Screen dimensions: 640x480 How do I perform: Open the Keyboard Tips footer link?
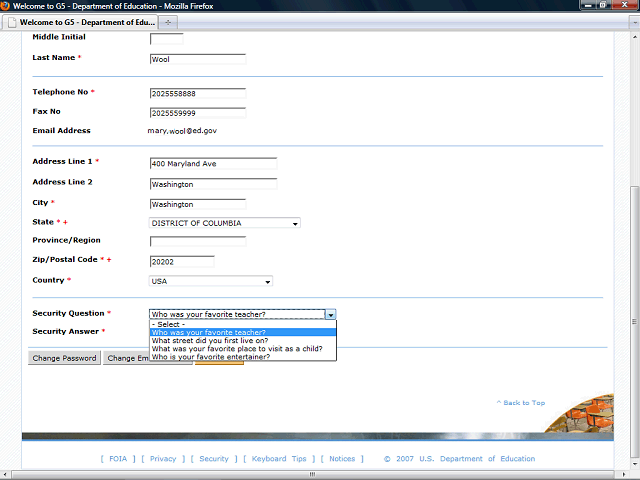coord(279,459)
